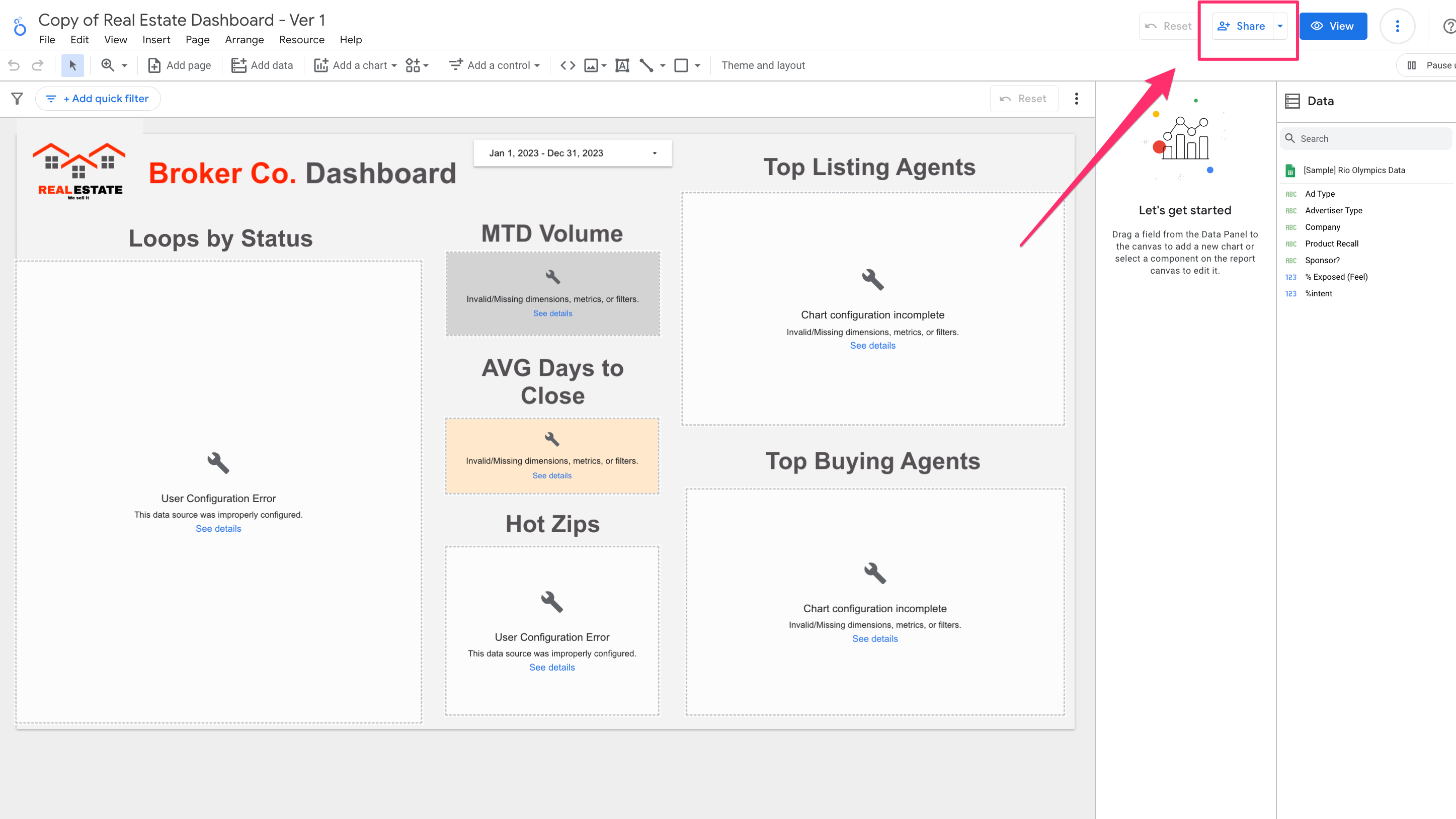Screen dimensions: 1456x819
Task: Click the Redo icon
Action: tap(37, 65)
